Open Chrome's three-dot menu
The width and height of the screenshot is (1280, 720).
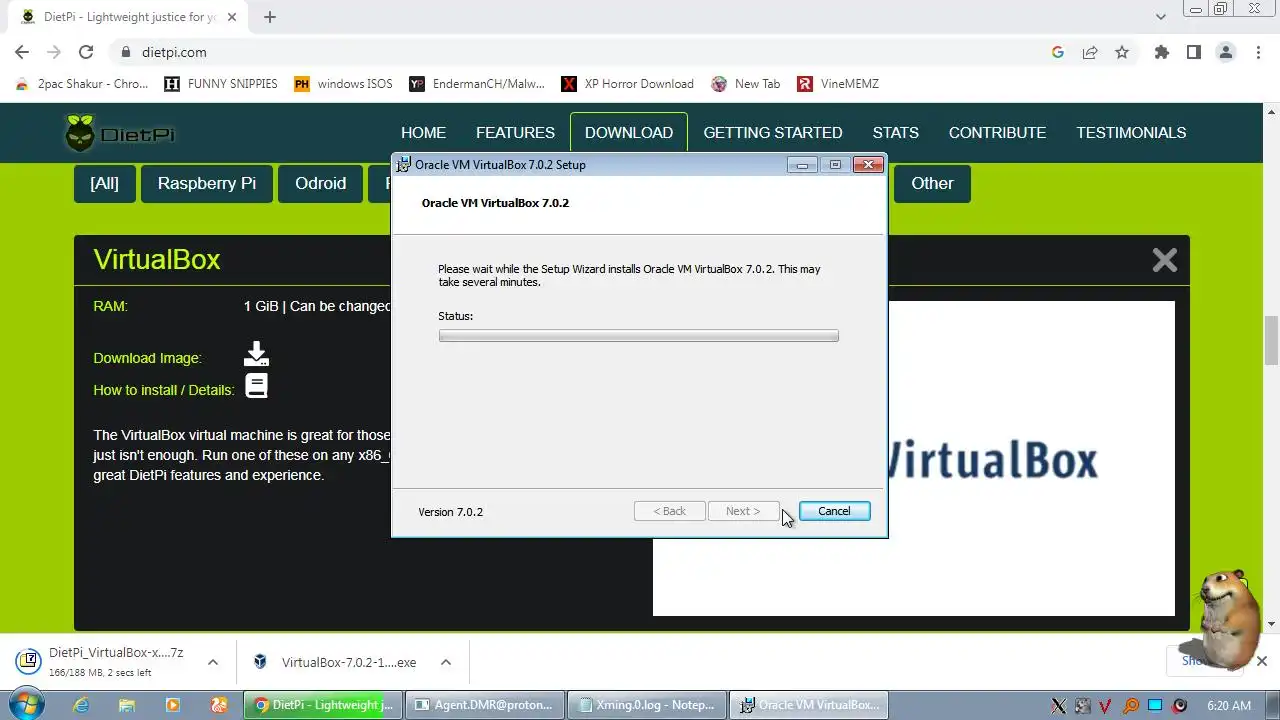coord(1257,52)
